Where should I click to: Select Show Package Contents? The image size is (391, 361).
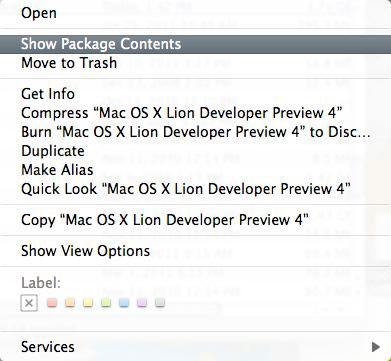pyautogui.click(x=195, y=44)
